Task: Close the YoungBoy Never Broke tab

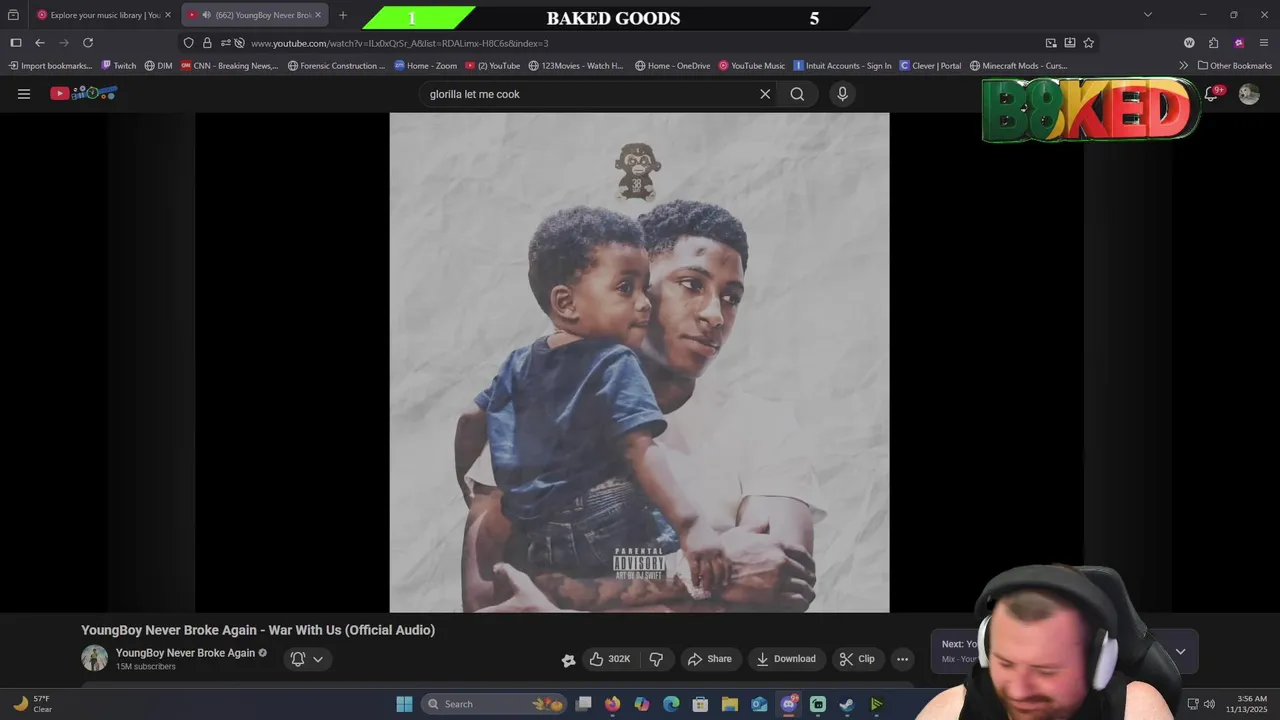Action: coord(318,15)
